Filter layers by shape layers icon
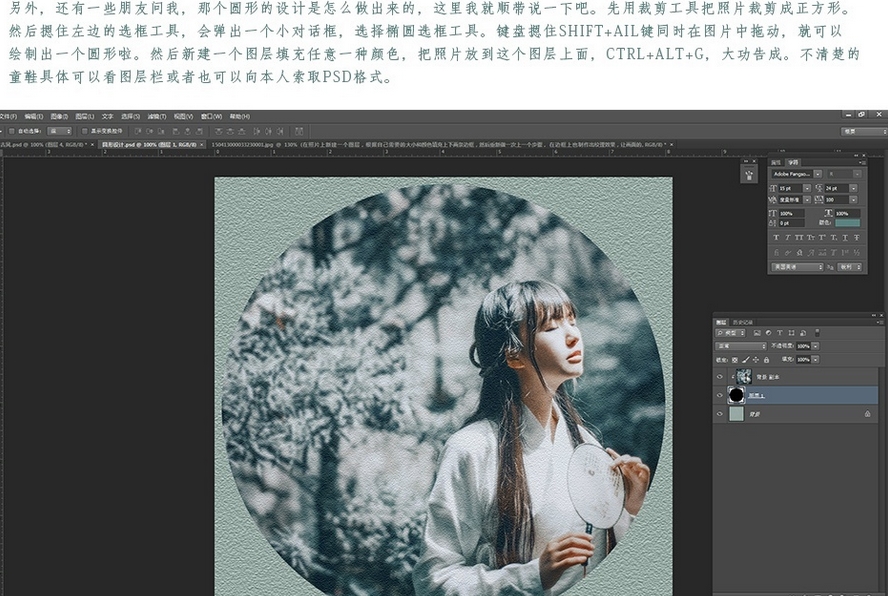This screenshot has width=888, height=596. pyautogui.click(x=792, y=333)
